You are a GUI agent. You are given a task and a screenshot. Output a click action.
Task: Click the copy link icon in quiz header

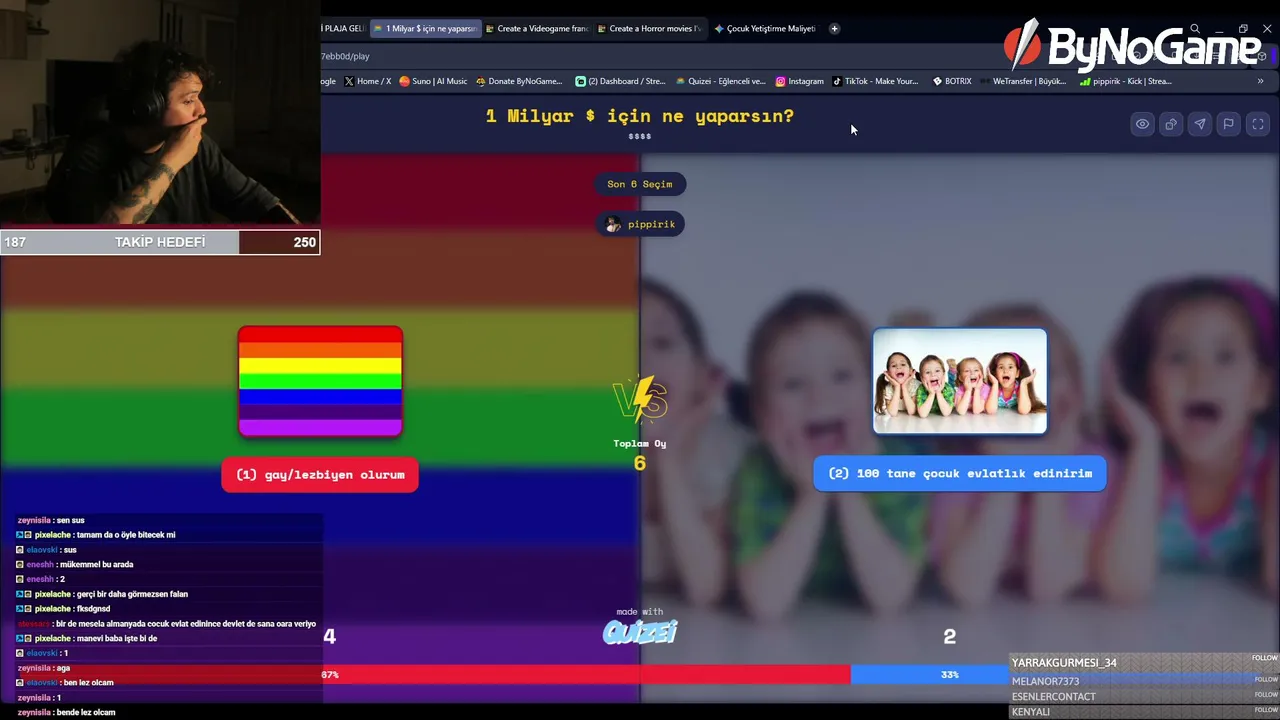pyautogui.click(x=1171, y=124)
